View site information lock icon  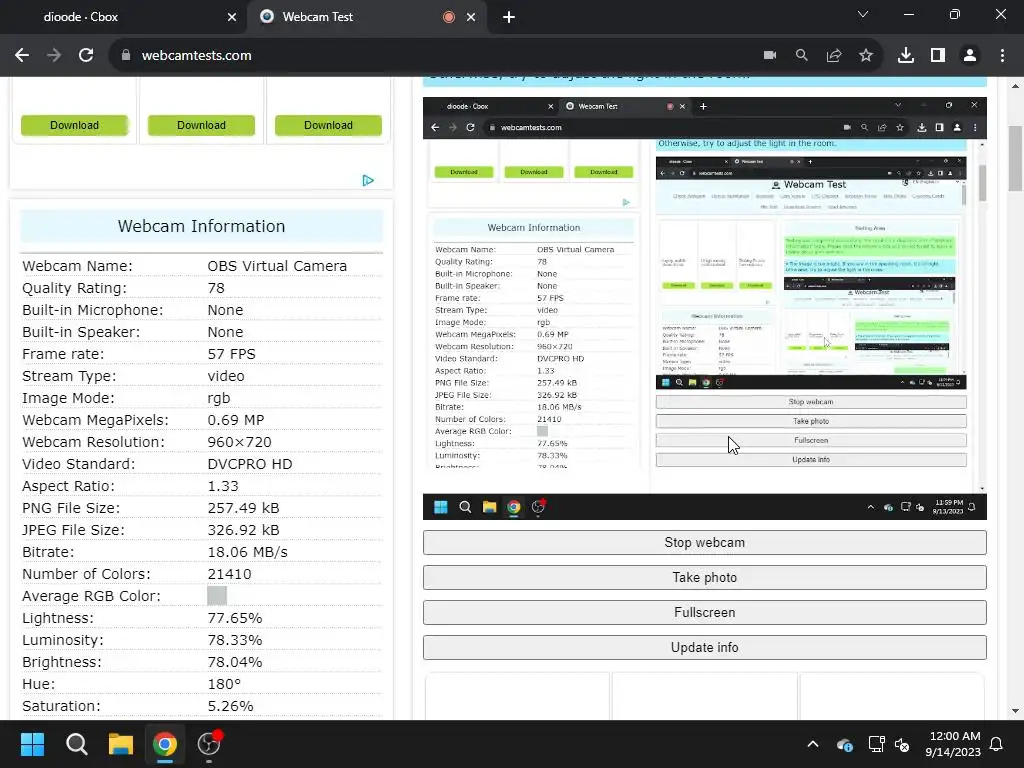click(x=126, y=56)
